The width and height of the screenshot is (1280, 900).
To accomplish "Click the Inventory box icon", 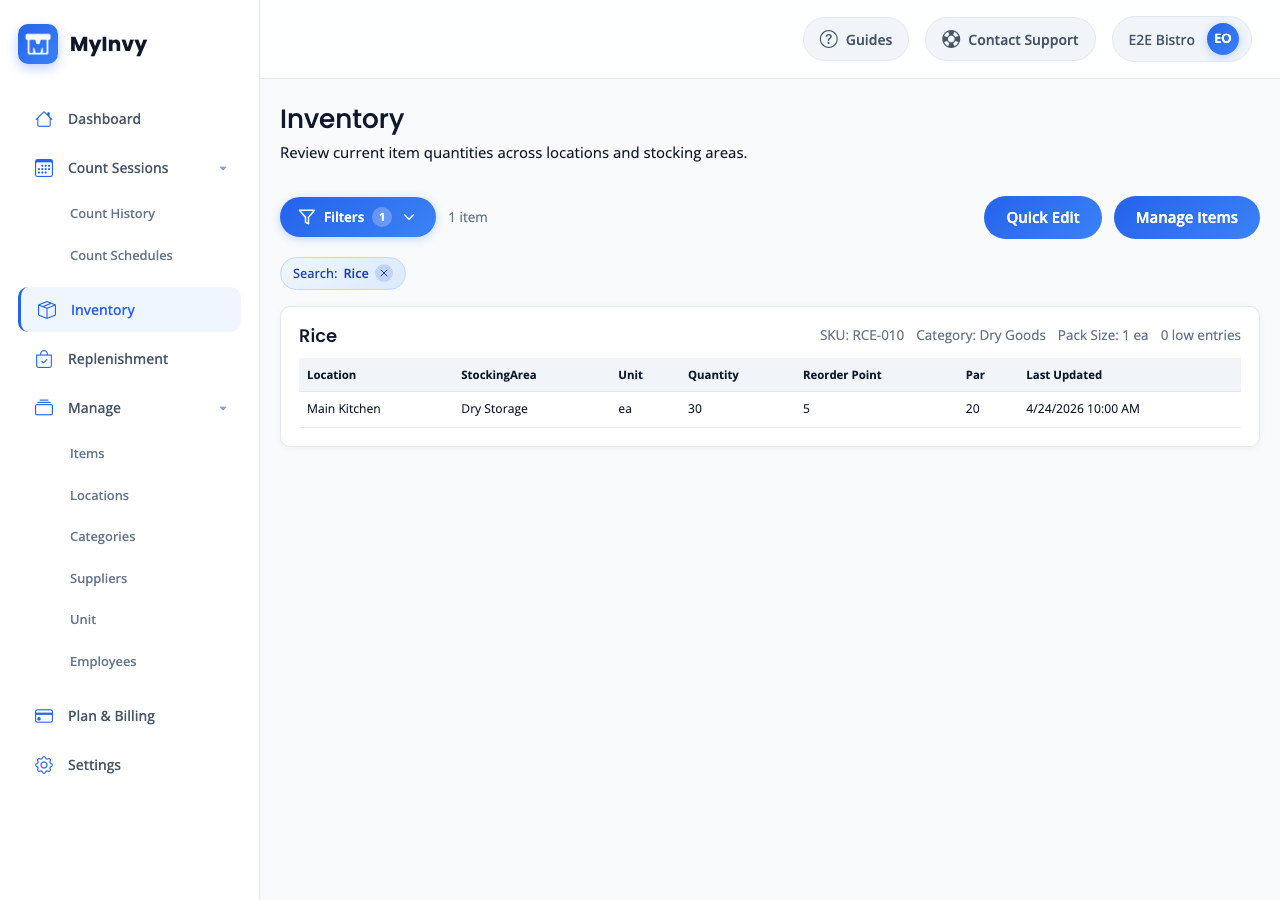I will [x=47, y=310].
